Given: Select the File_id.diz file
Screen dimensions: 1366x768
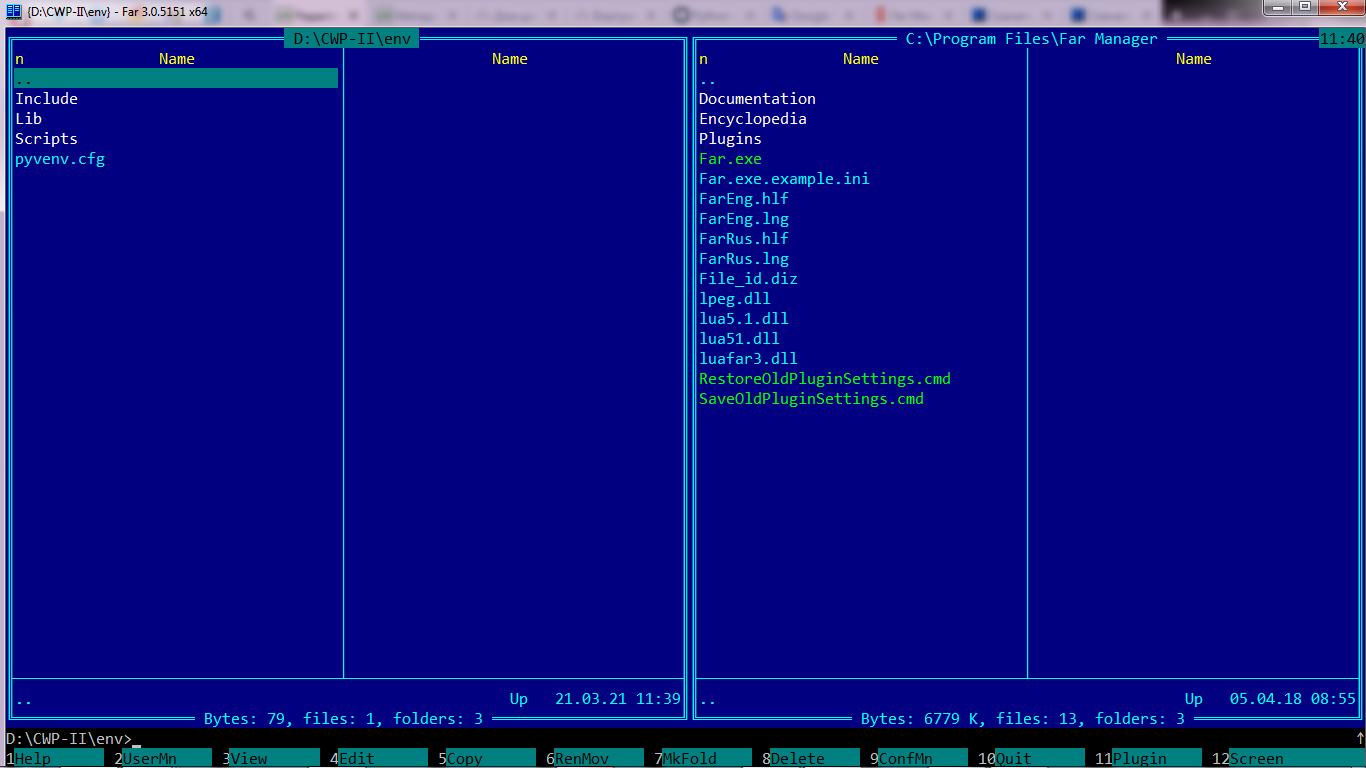Looking at the screenshot, I should (x=748, y=279).
